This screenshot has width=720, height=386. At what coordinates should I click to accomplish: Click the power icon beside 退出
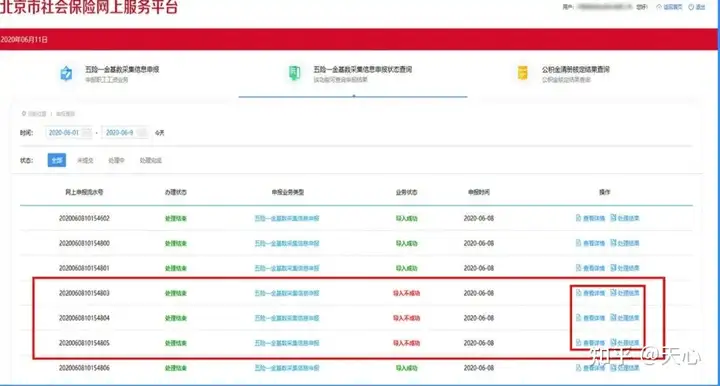coord(691,7)
